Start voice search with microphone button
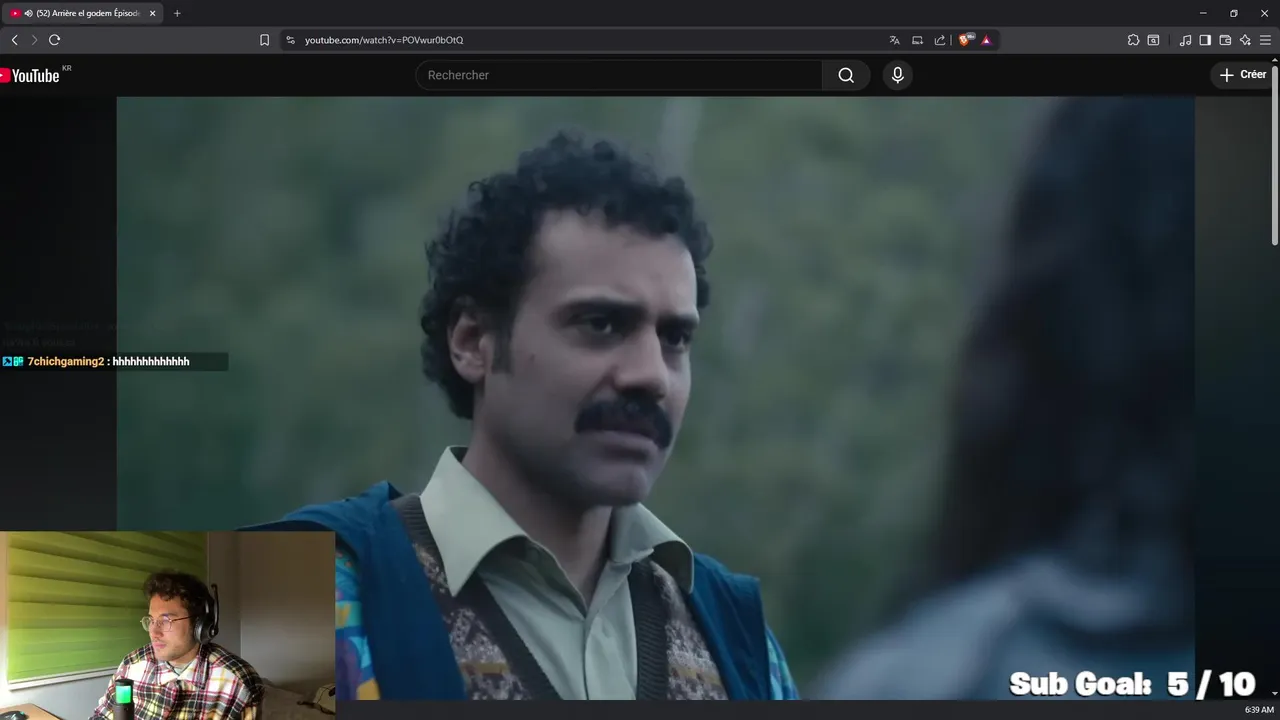 tap(897, 75)
